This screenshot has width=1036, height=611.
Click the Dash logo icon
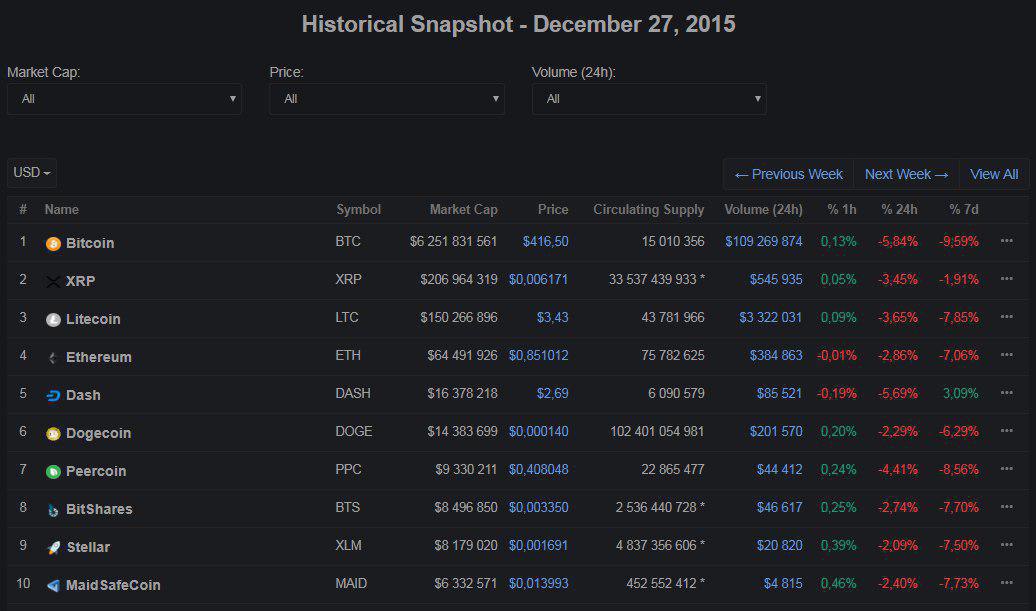pyautogui.click(x=53, y=396)
